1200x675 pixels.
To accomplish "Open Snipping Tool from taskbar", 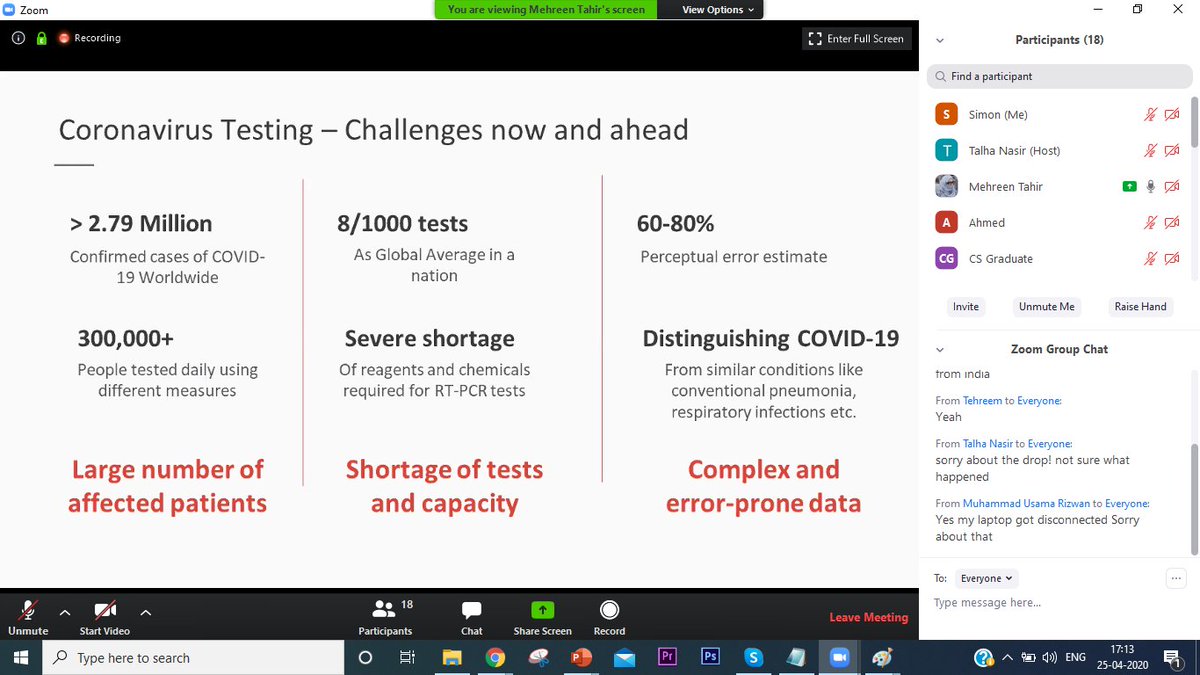I will click(539, 657).
